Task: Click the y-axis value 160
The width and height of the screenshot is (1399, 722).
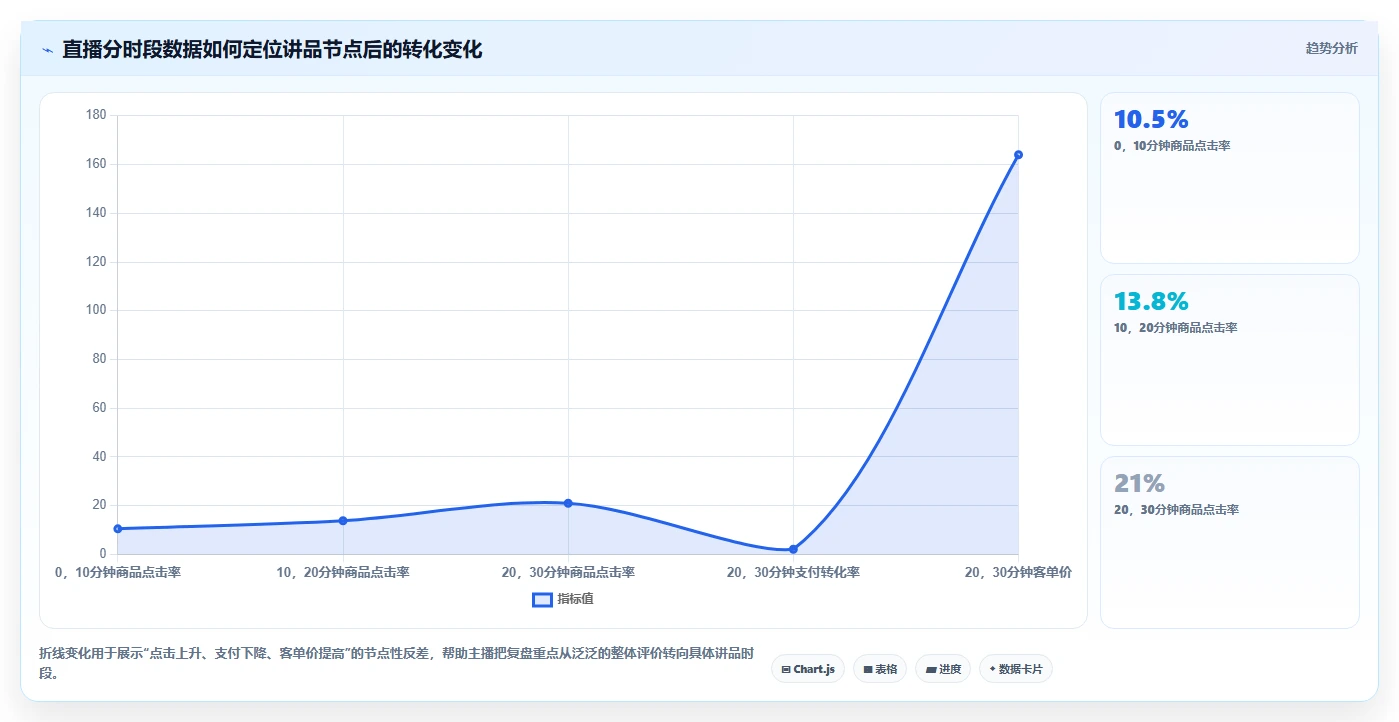Action: 96,164
